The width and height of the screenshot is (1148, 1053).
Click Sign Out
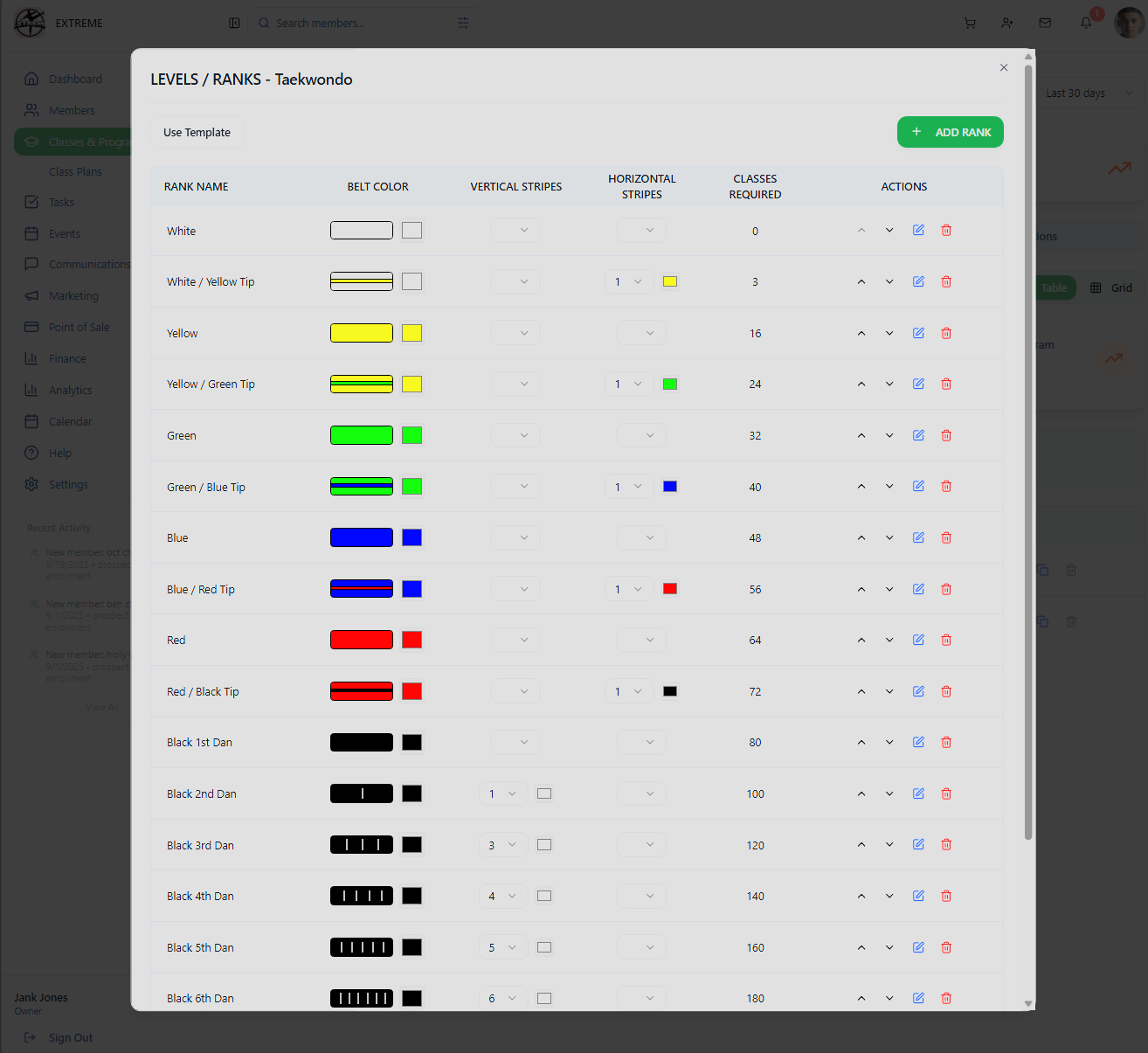(59, 1037)
